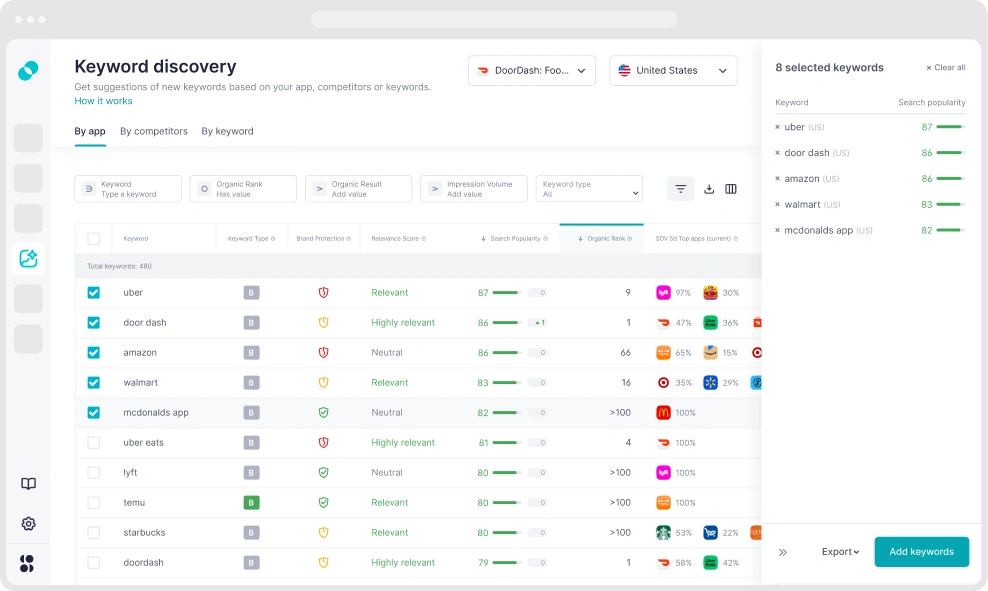The image size is (988, 591).
Task: Switch to the By keyword tab
Action: [x=227, y=131]
